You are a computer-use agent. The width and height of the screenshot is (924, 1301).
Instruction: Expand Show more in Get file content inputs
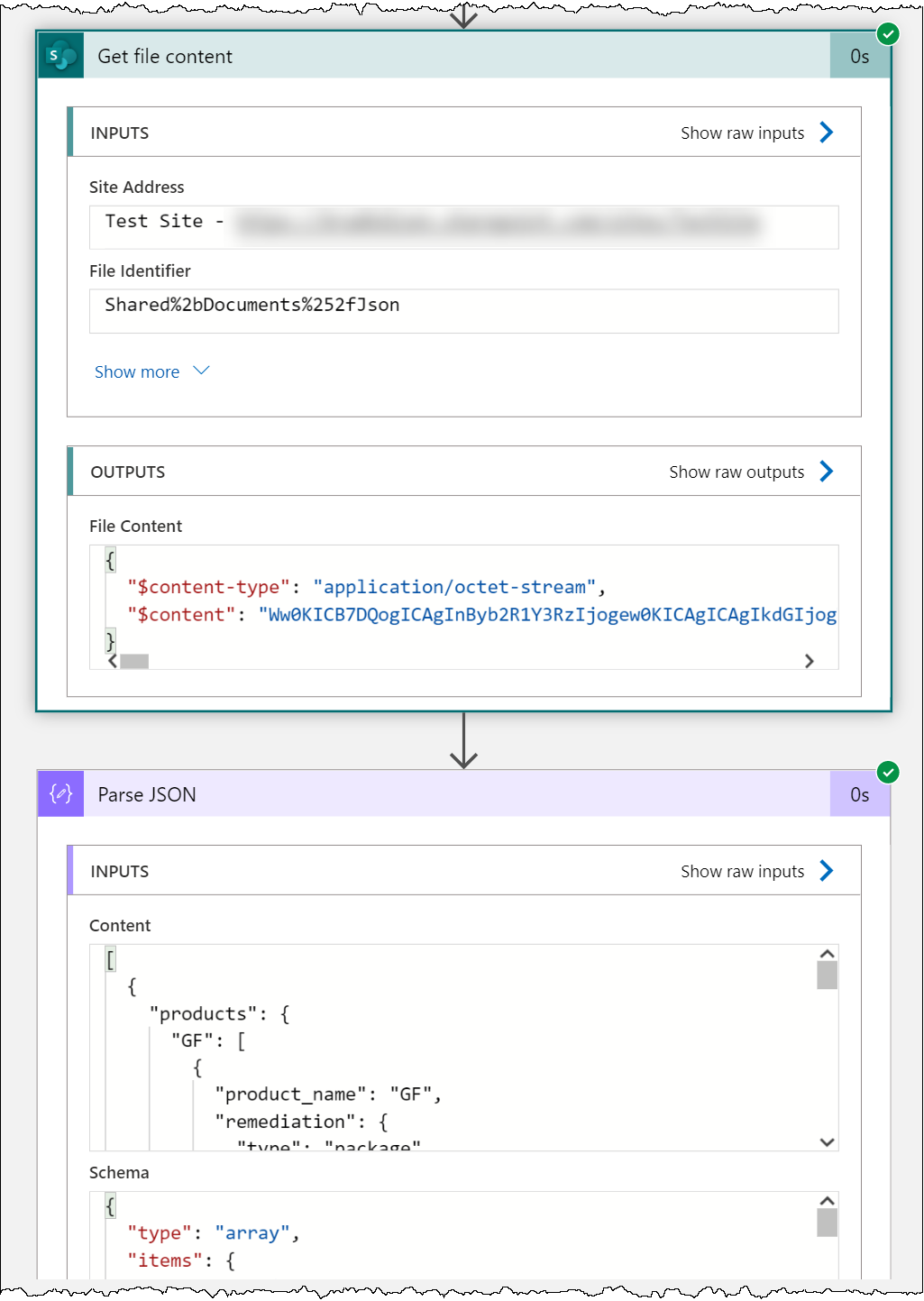151,371
